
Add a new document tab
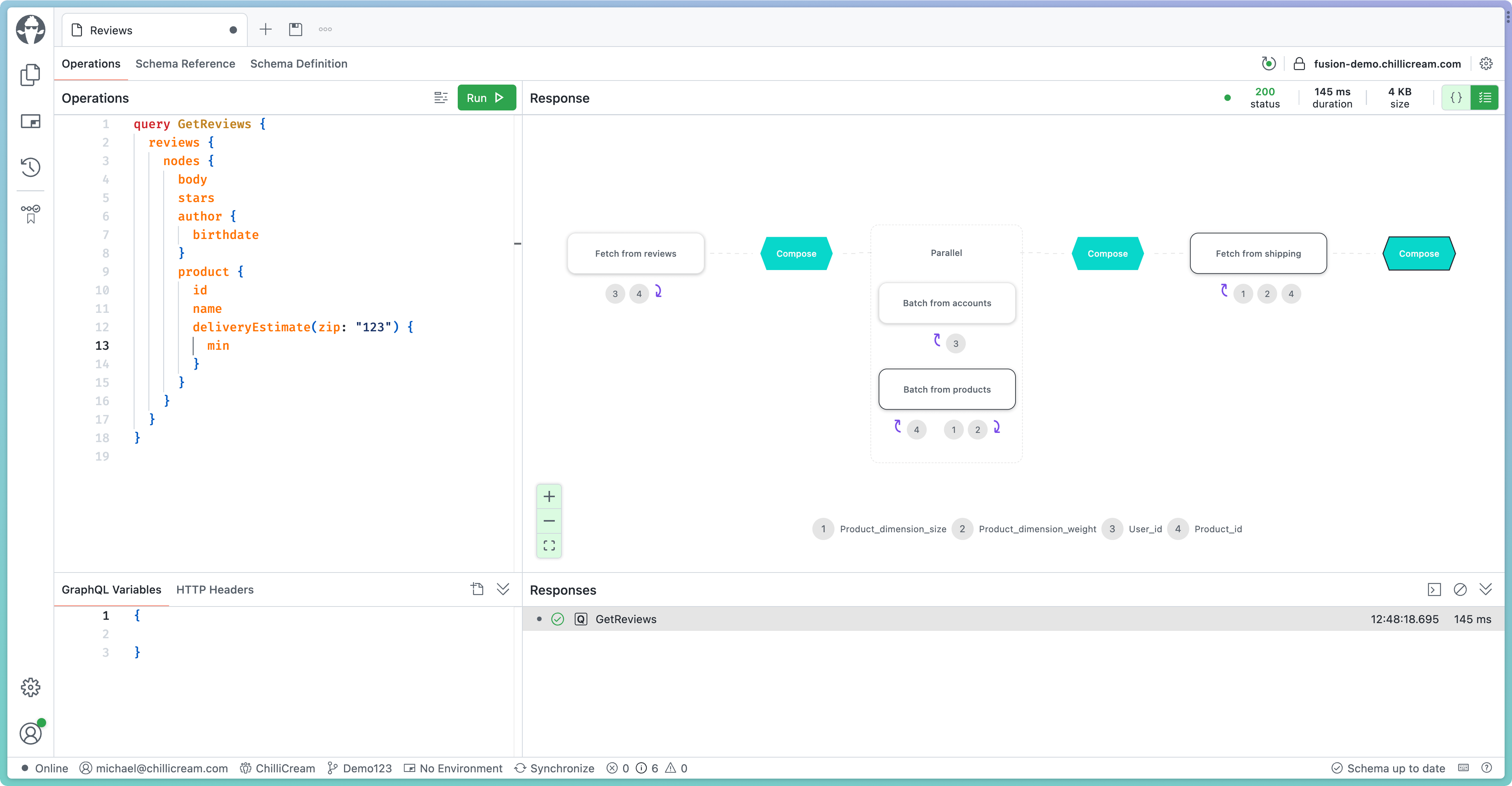265,30
